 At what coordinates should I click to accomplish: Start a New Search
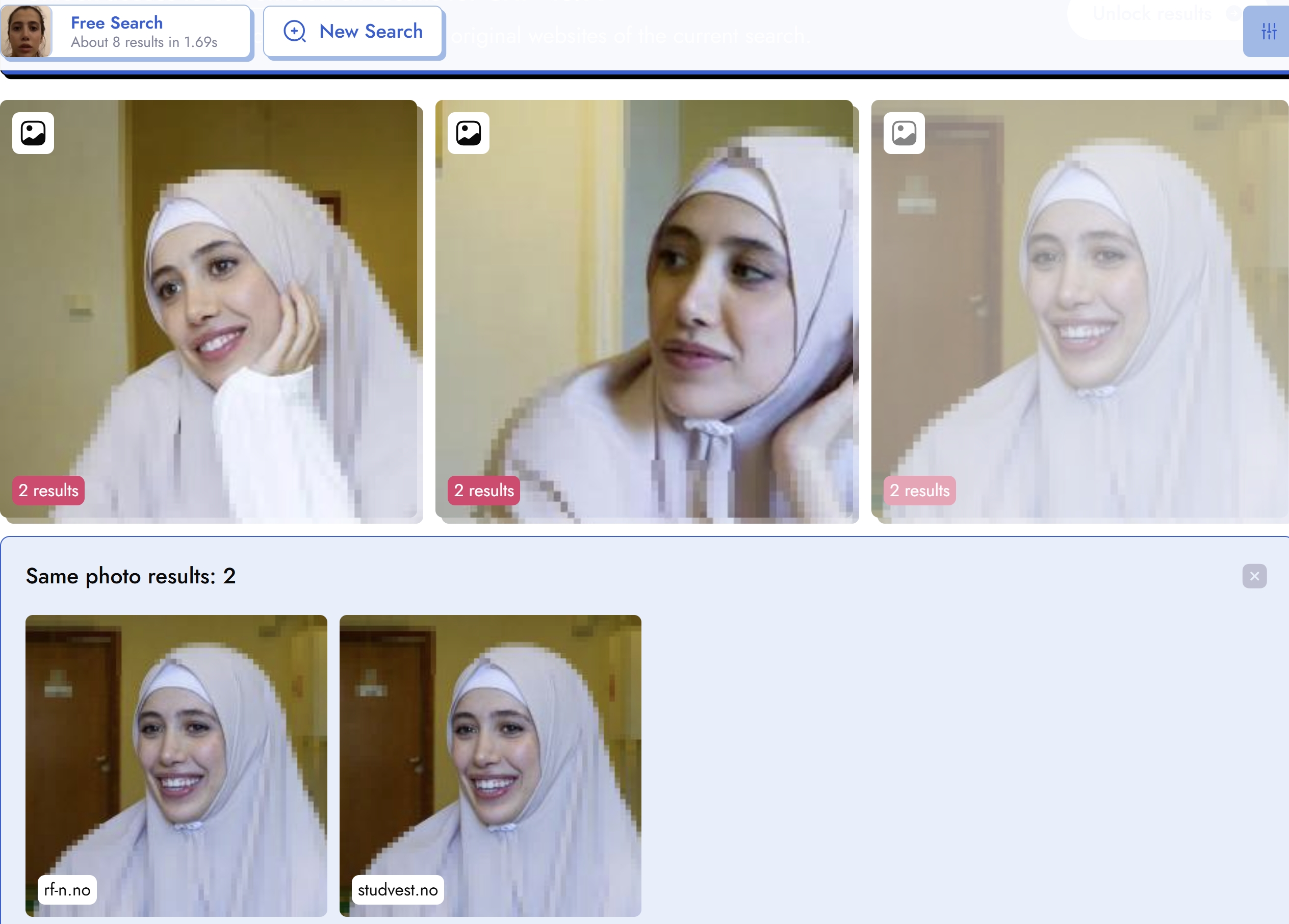(353, 31)
